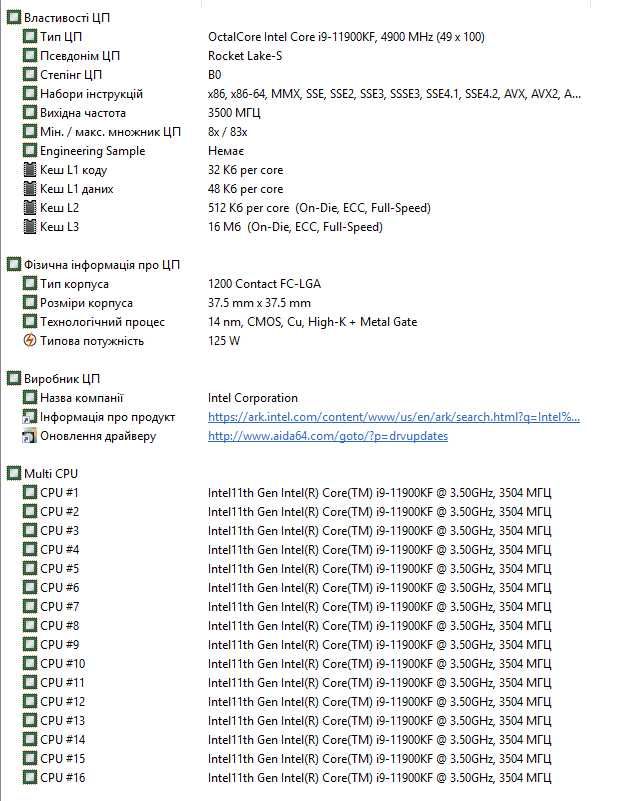Click the Властивості ЦП section header icon
Screen dimensions: 643x801
pyautogui.click(x=14, y=18)
